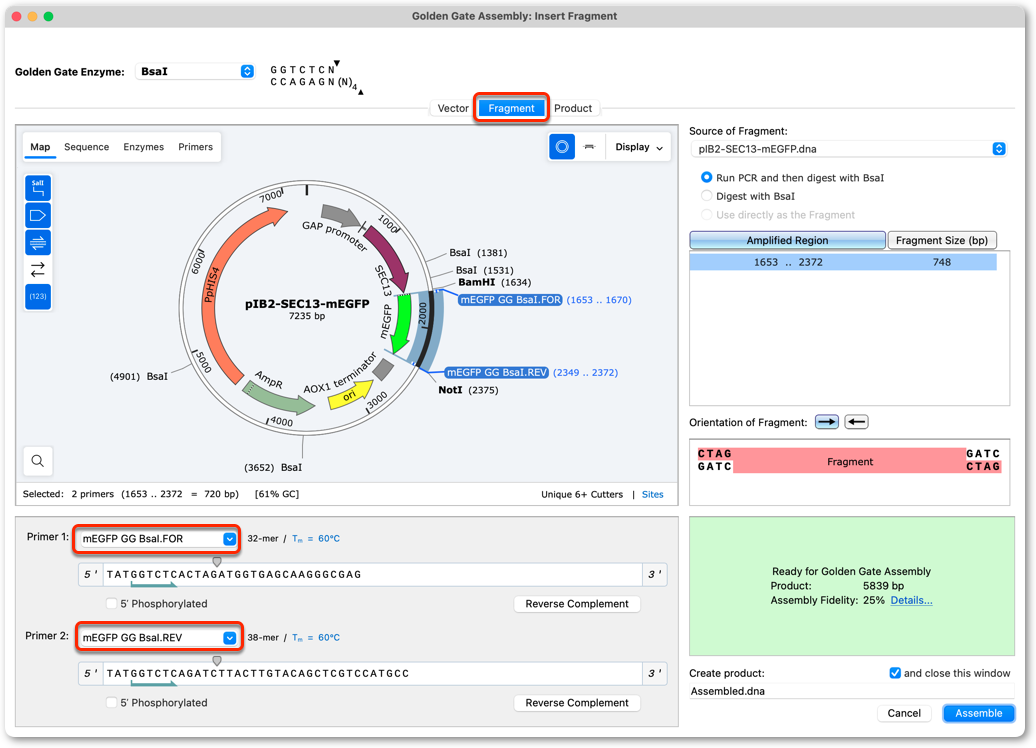Toggle the show features arrow icon

(38, 215)
